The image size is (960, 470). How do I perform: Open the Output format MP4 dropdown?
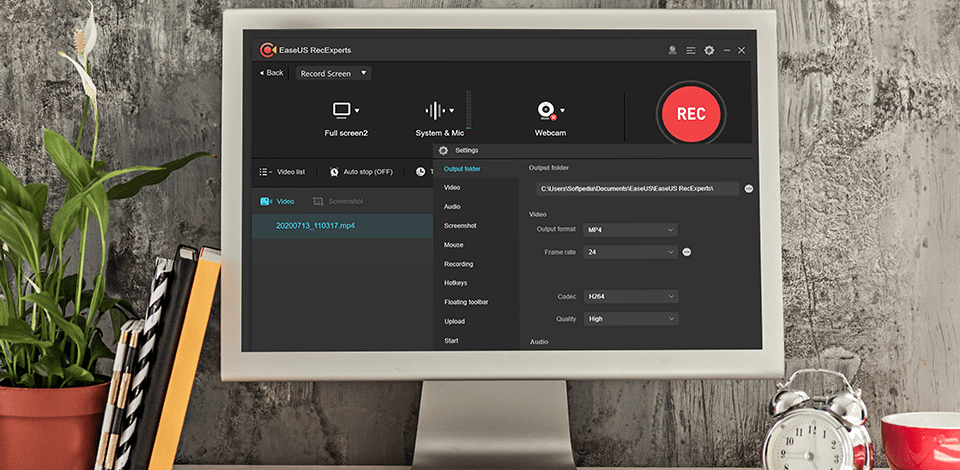tap(630, 230)
